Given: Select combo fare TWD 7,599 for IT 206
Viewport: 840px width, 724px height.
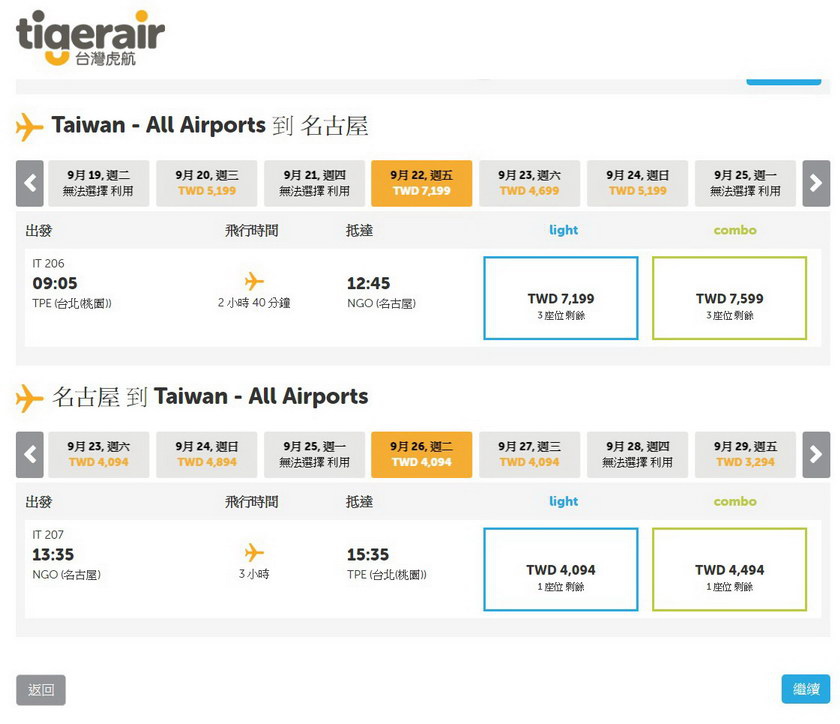Looking at the screenshot, I should click(730, 298).
